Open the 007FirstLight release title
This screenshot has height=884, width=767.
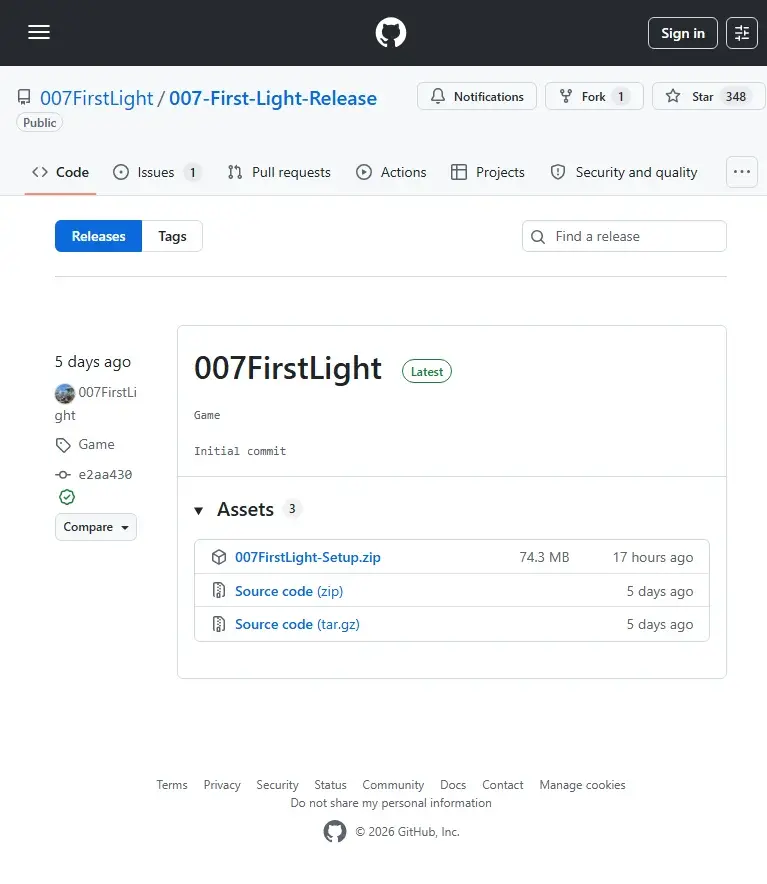(288, 368)
